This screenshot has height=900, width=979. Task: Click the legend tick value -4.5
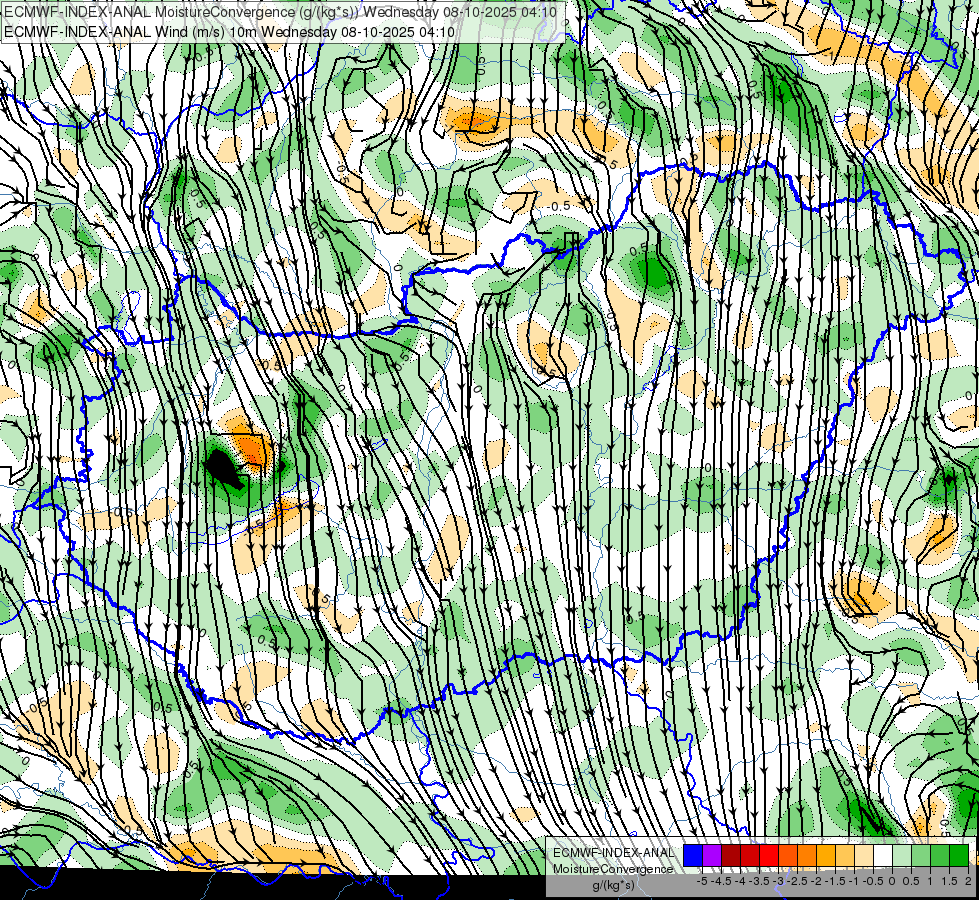[721, 881]
